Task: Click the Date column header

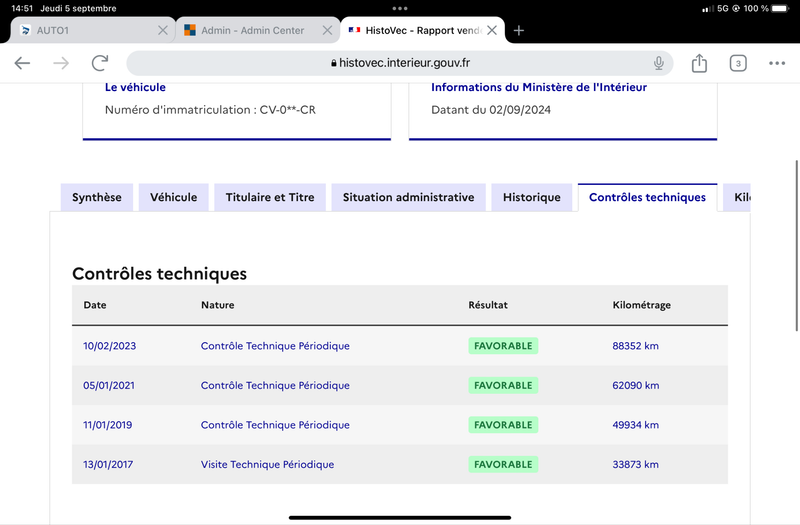Action: click(x=95, y=305)
